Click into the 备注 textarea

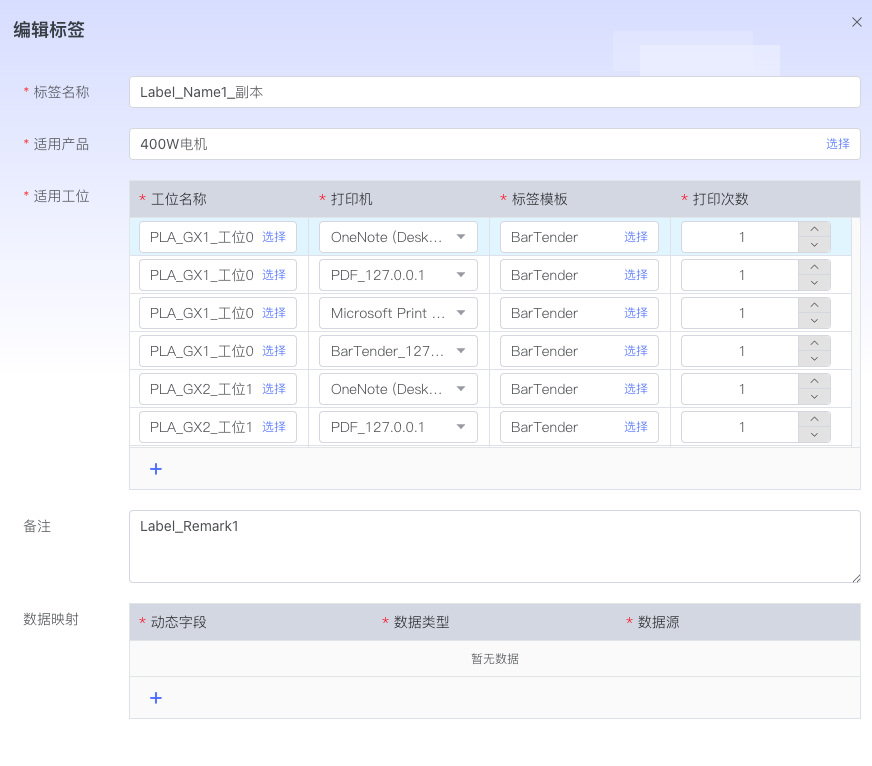[494, 546]
